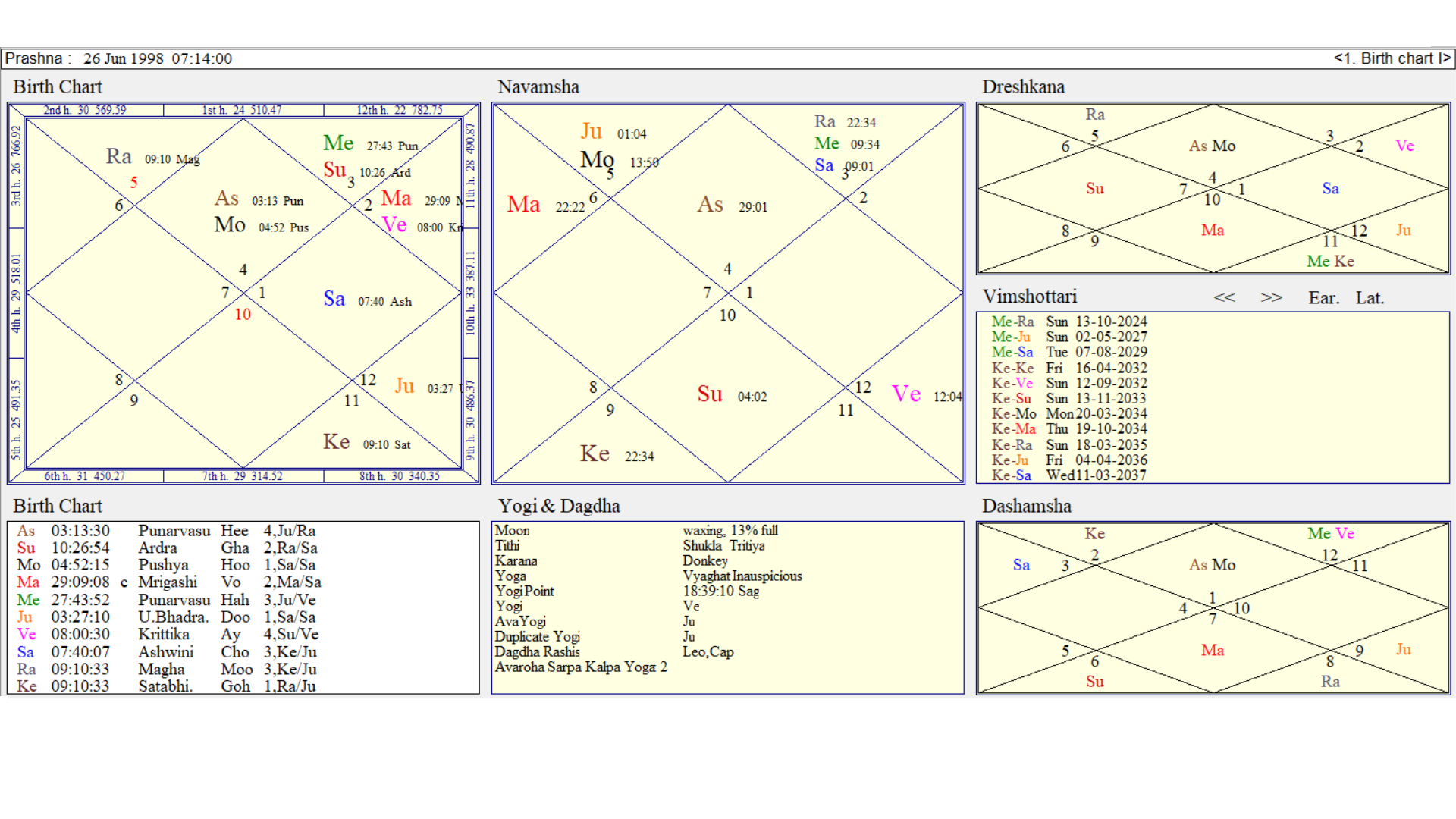Click the Navamsha chart heading
Screen dimensions: 1456x819
(x=538, y=87)
